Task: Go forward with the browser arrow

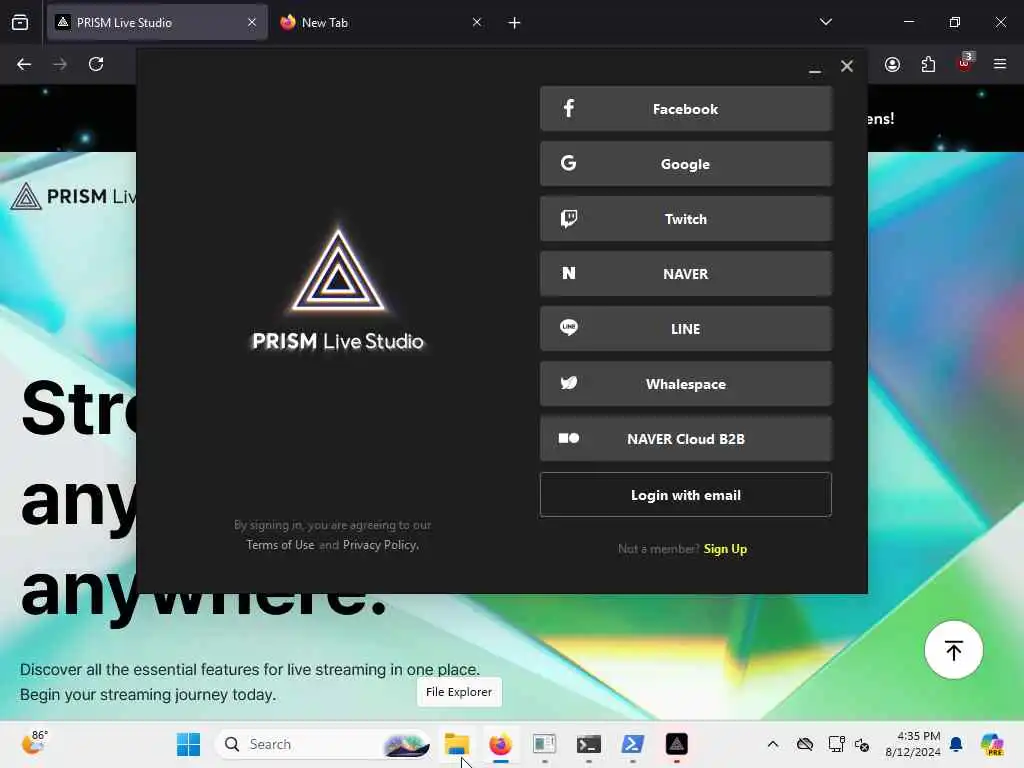Action: [x=60, y=64]
